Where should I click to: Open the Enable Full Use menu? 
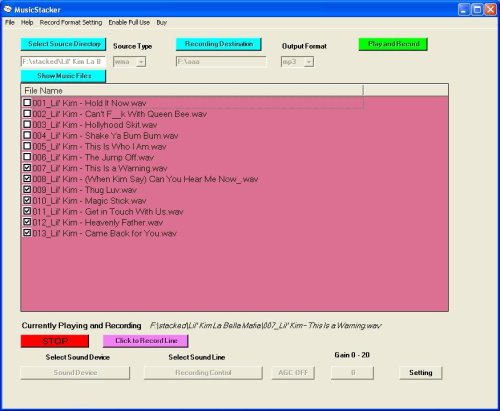pyautogui.click(x=129, y=22)
